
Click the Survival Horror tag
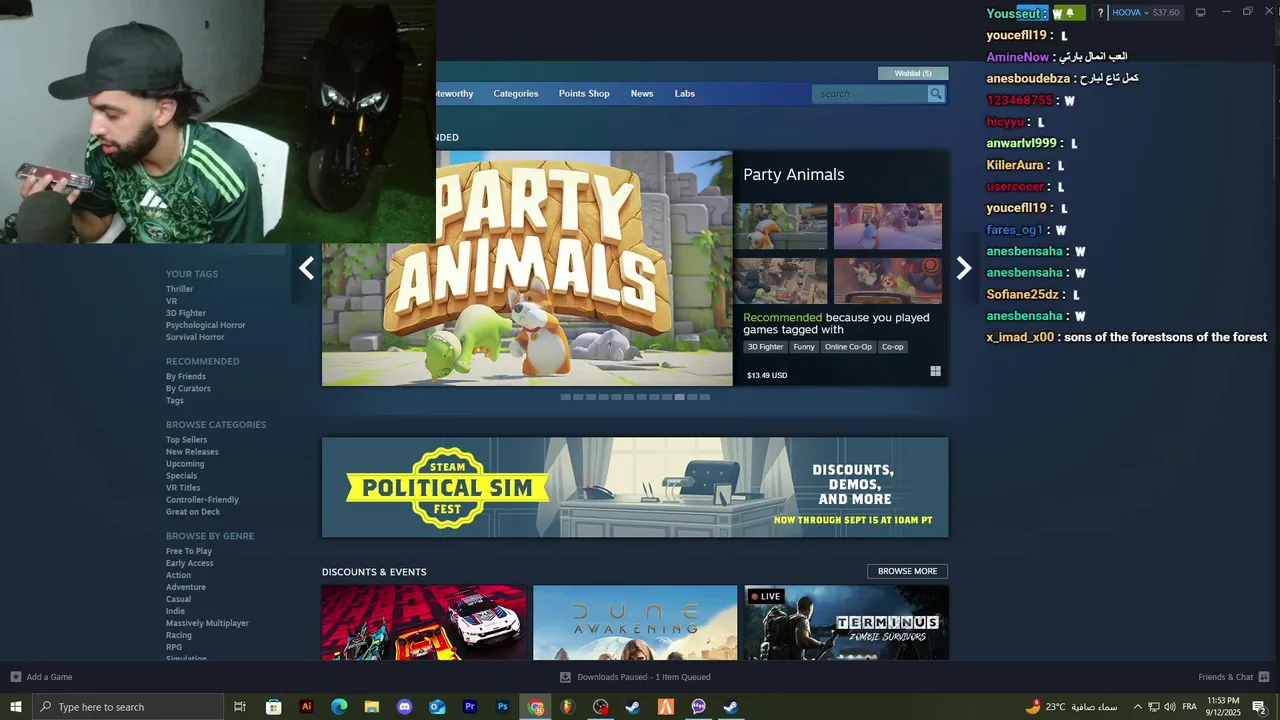pyautogui.click(x=195, y=337)
